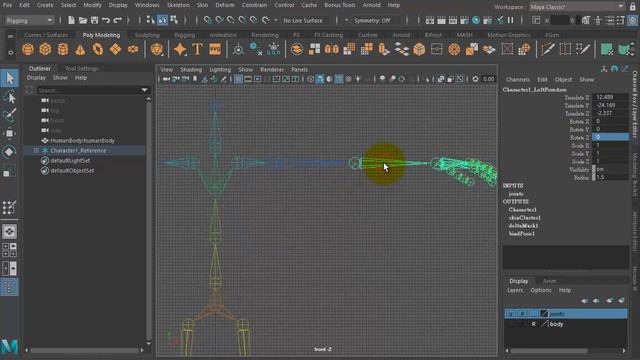This screenshot has height=360, width=640.
Task: Open the Rigging menu set dropdown
Action: (x=29, y=20)
